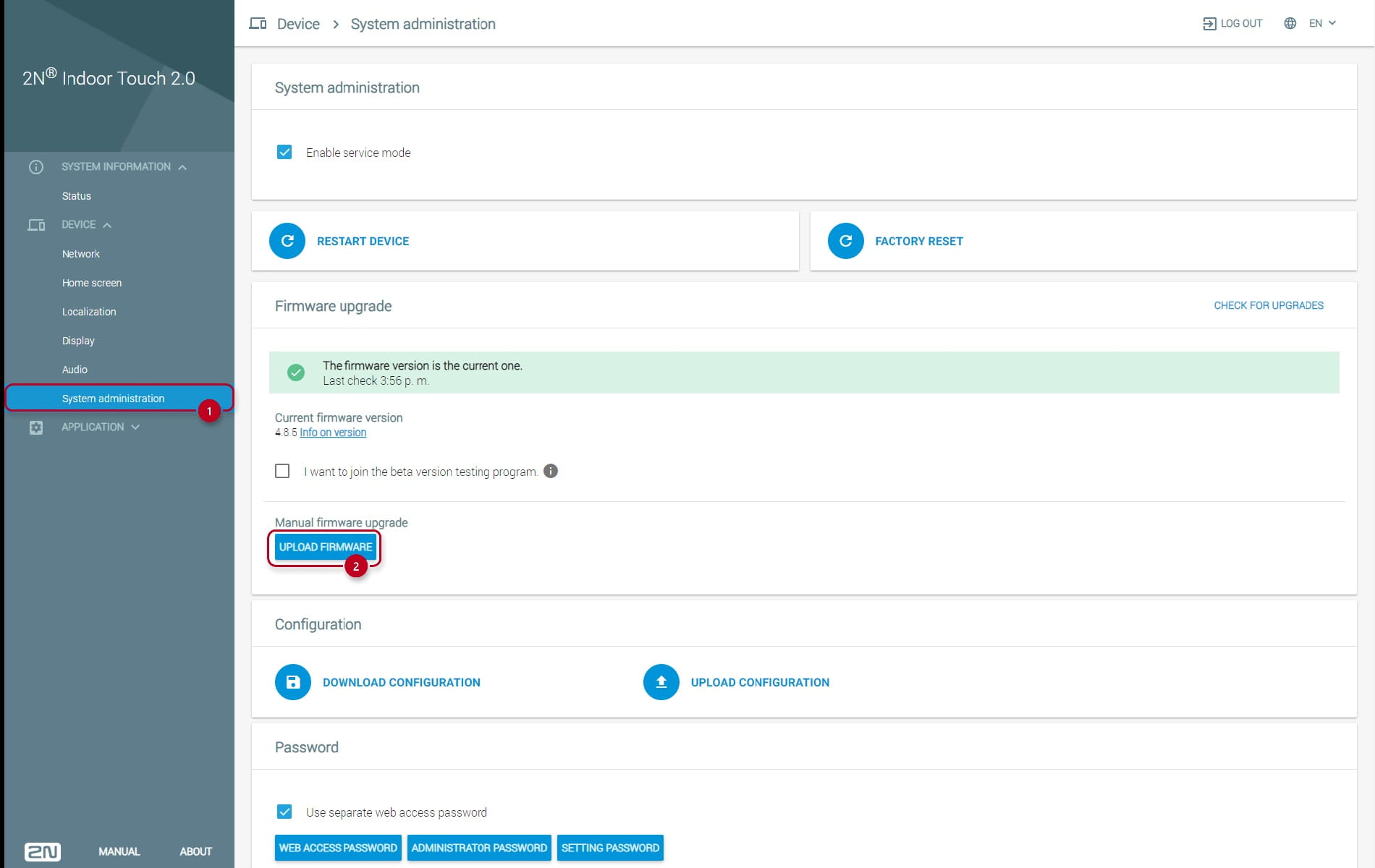Click the Password section heading
This screenshot has width=1375, height=868.
(x=307, y=747)
